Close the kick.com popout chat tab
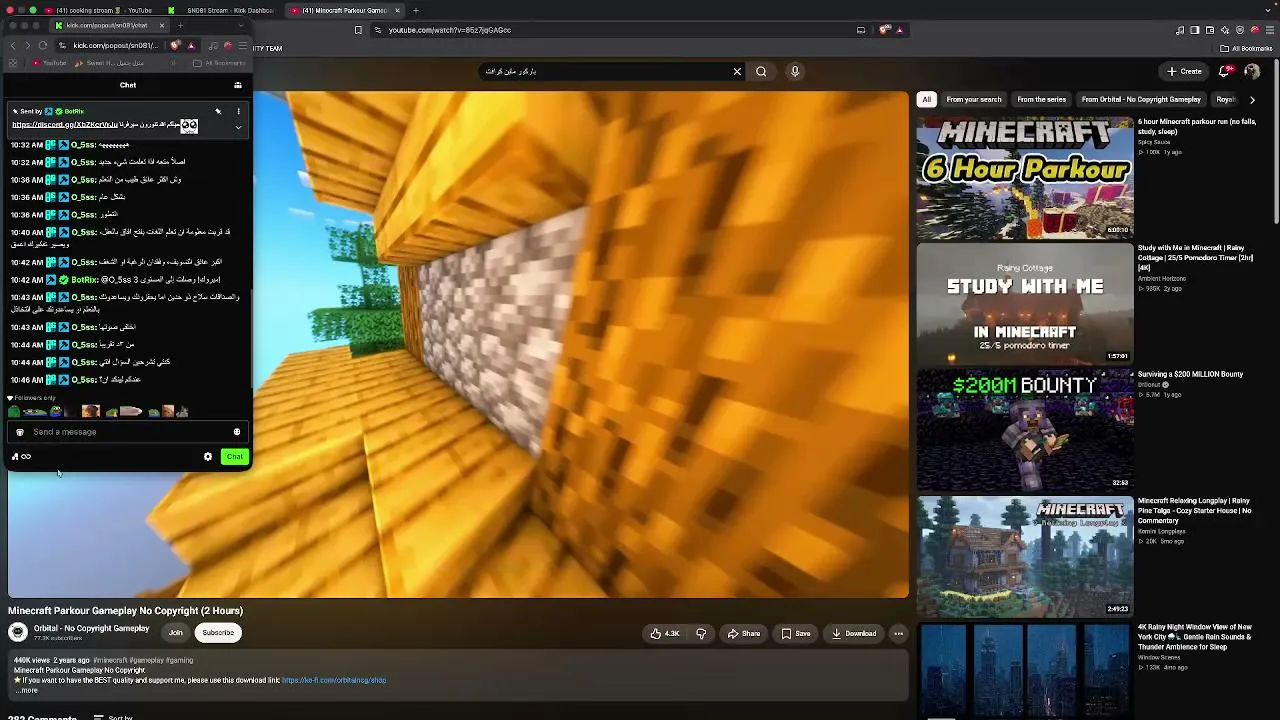The height and width of the screenshot is (720, 1280). click(x=164, y=25)
